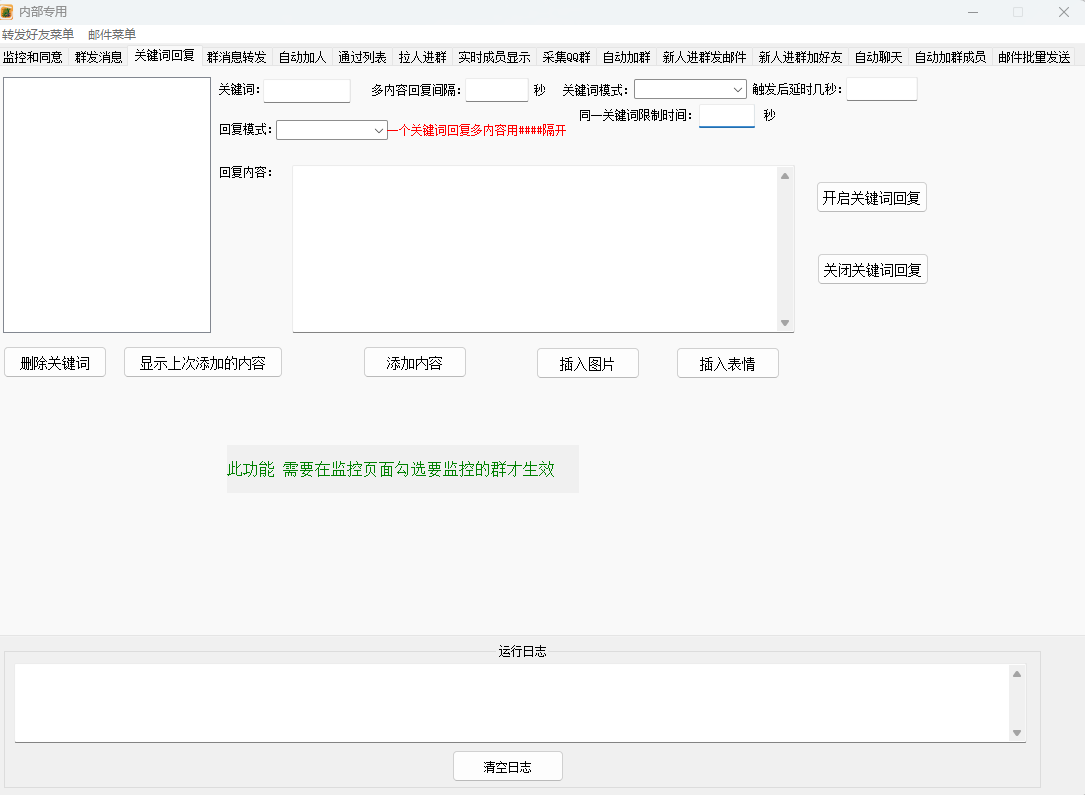Expand the 回复模式 dropdown
The width and height of the screenshot is (1085, 795).
pos(331,130)
